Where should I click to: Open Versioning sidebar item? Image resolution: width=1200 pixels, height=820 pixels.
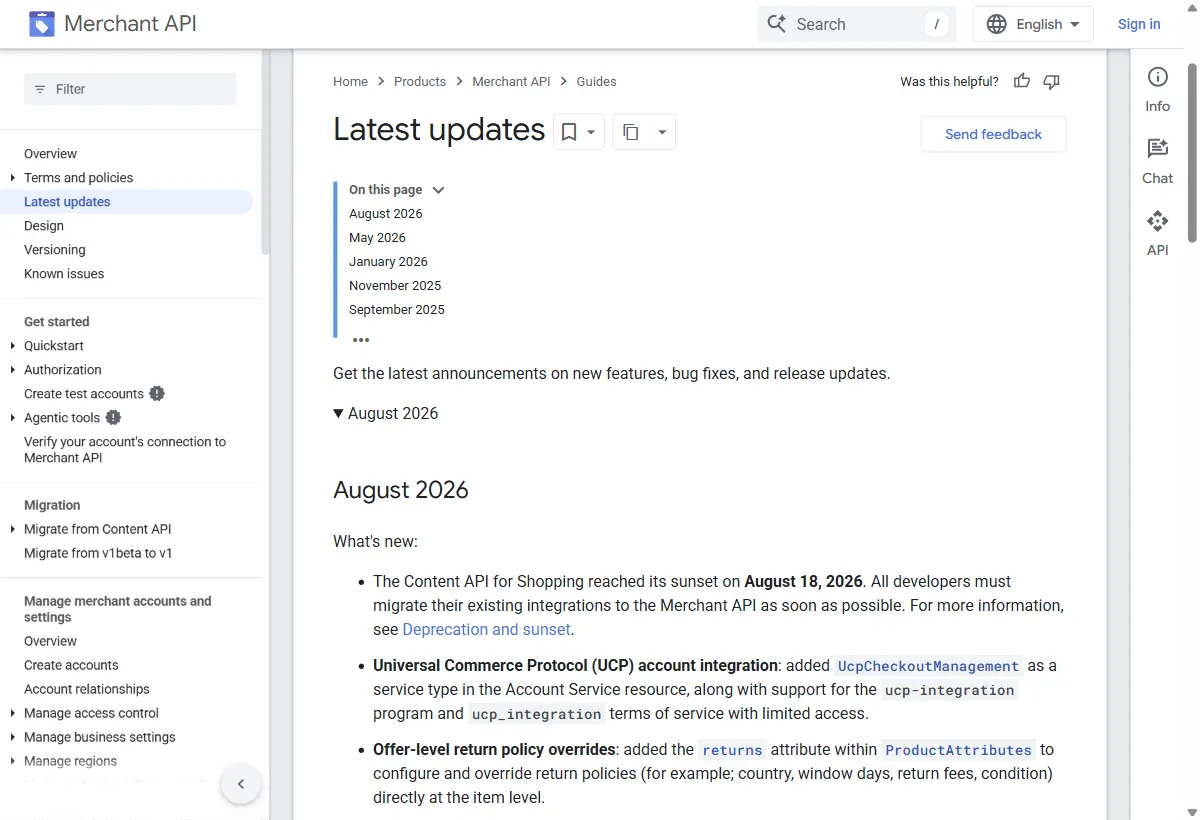pos(55,250)
